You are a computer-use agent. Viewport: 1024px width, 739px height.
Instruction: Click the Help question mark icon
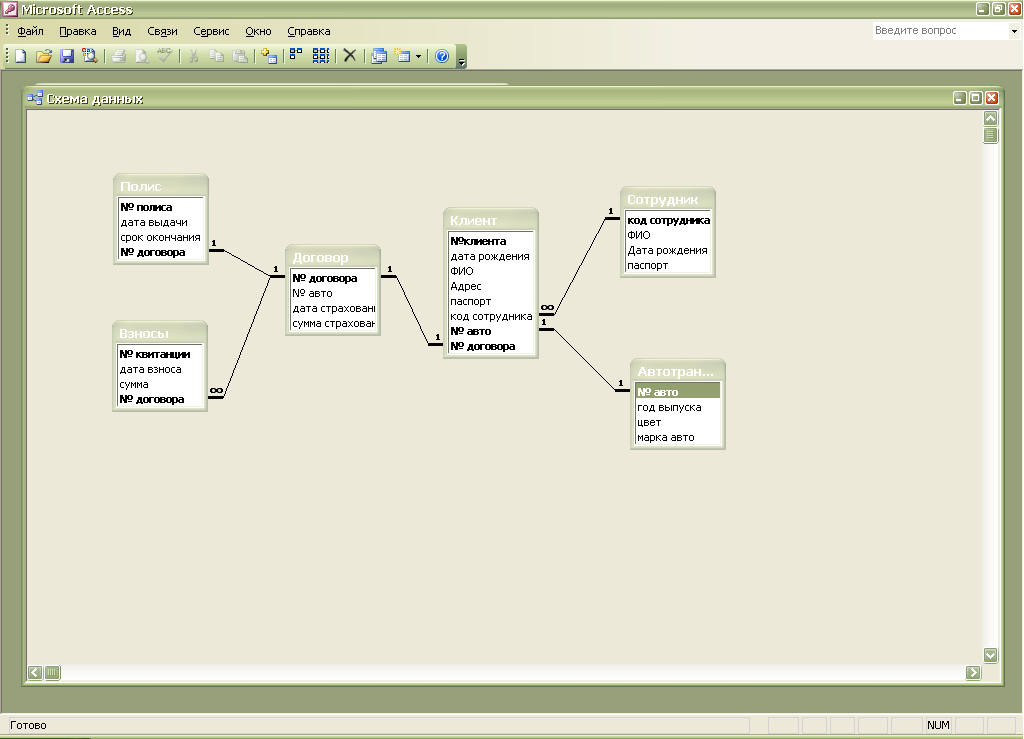[x=442, y=56]
